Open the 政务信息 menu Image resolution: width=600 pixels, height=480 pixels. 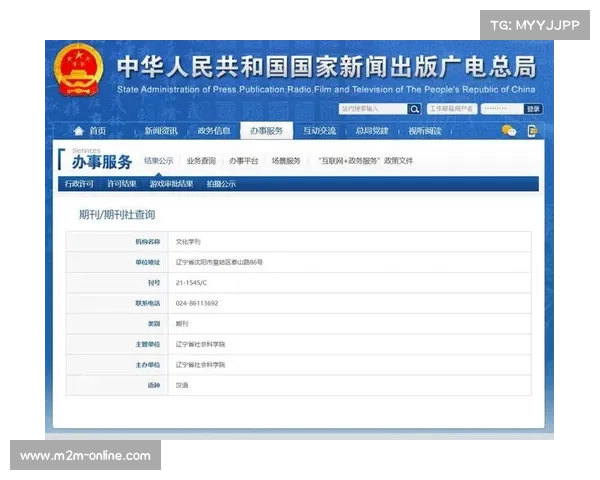point(214,131)
